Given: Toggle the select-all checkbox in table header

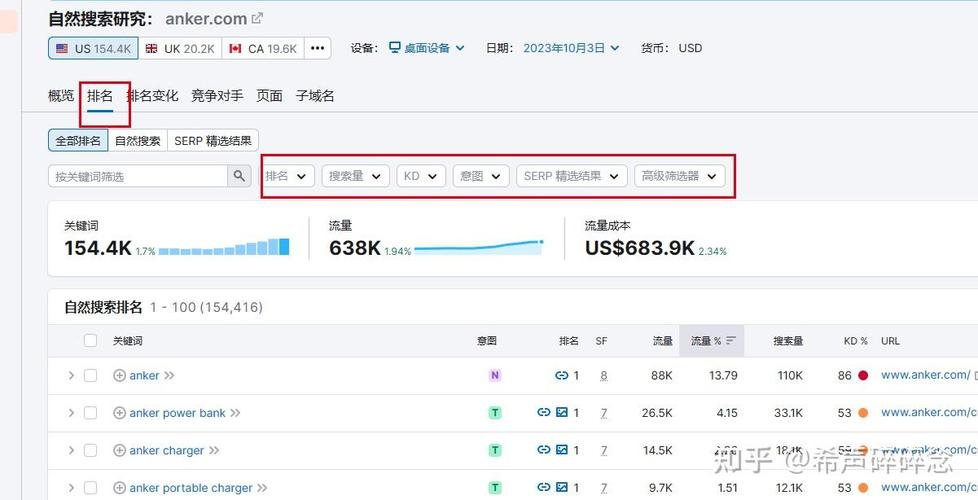Looking at the screenshot, I should click(x=90, y=340).
